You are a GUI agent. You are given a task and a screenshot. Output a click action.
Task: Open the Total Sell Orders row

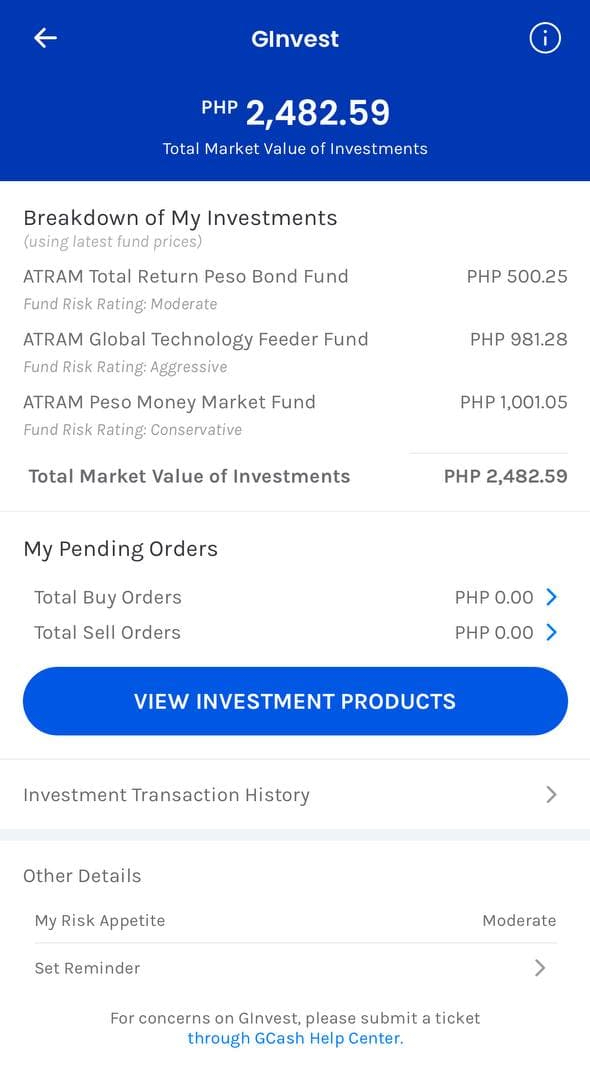pos(295,632)
